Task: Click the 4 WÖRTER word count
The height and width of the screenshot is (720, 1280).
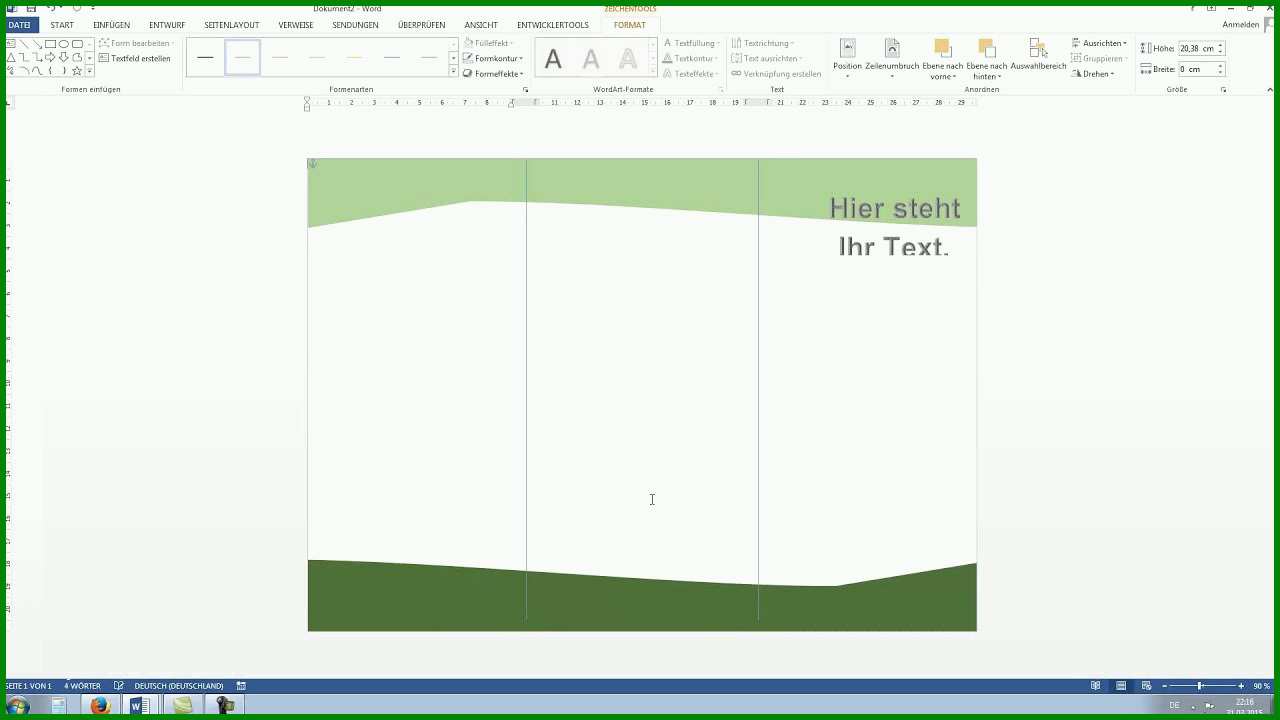Action: [x=83, y=686]
